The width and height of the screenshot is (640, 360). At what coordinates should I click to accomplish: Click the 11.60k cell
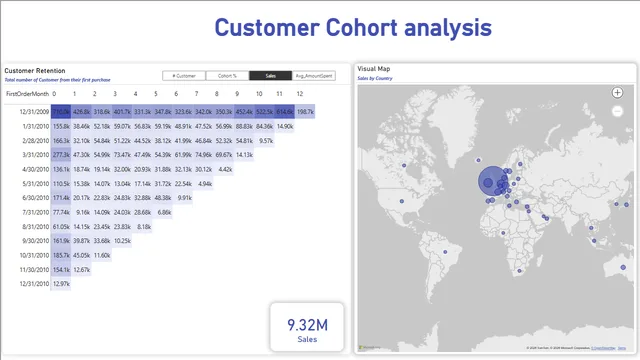pos(102,255)
